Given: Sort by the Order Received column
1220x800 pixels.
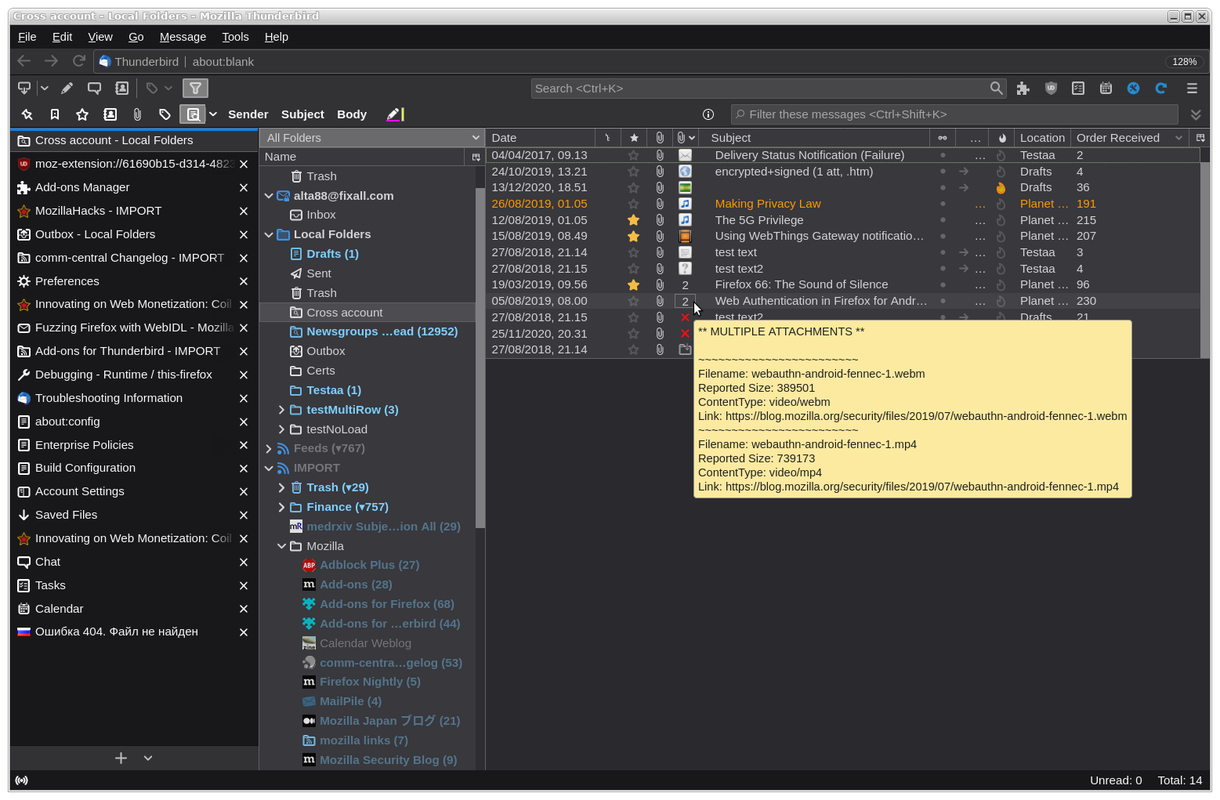Looking at the screenshot, I should tap(1130, 138).
